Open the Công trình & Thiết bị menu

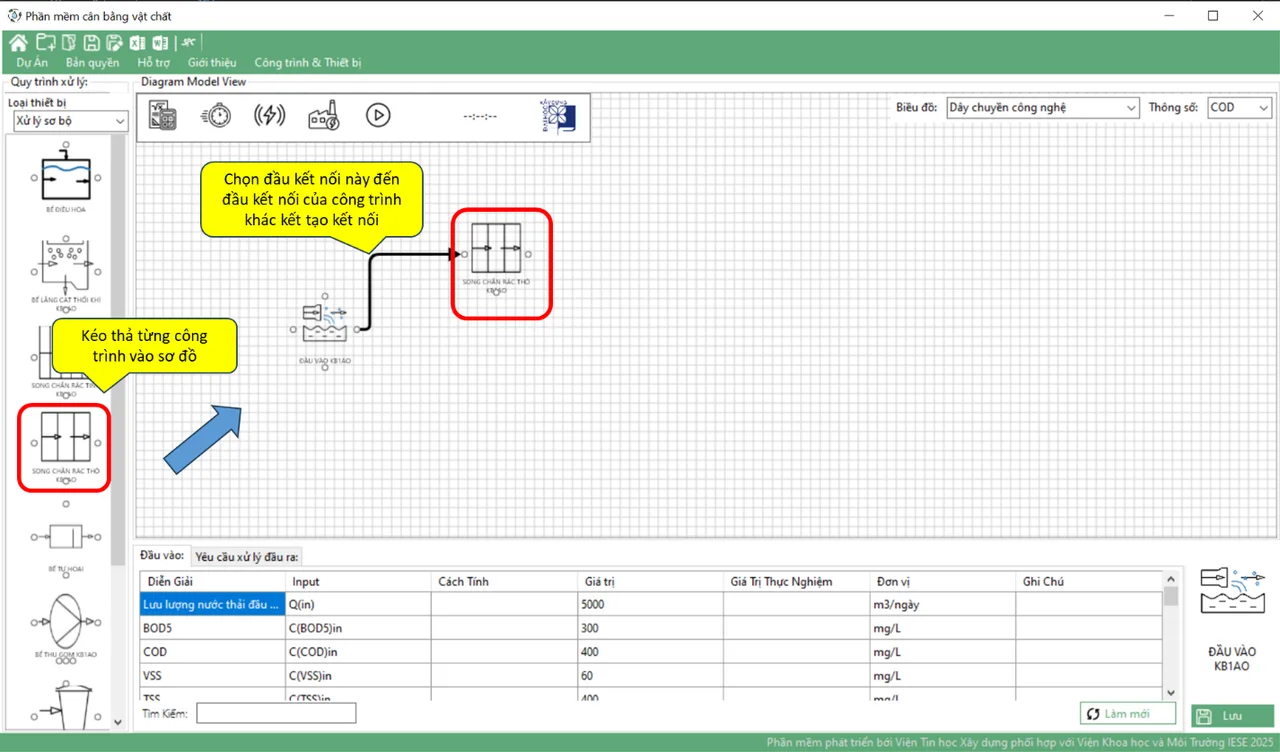click(x=308, y=63)
